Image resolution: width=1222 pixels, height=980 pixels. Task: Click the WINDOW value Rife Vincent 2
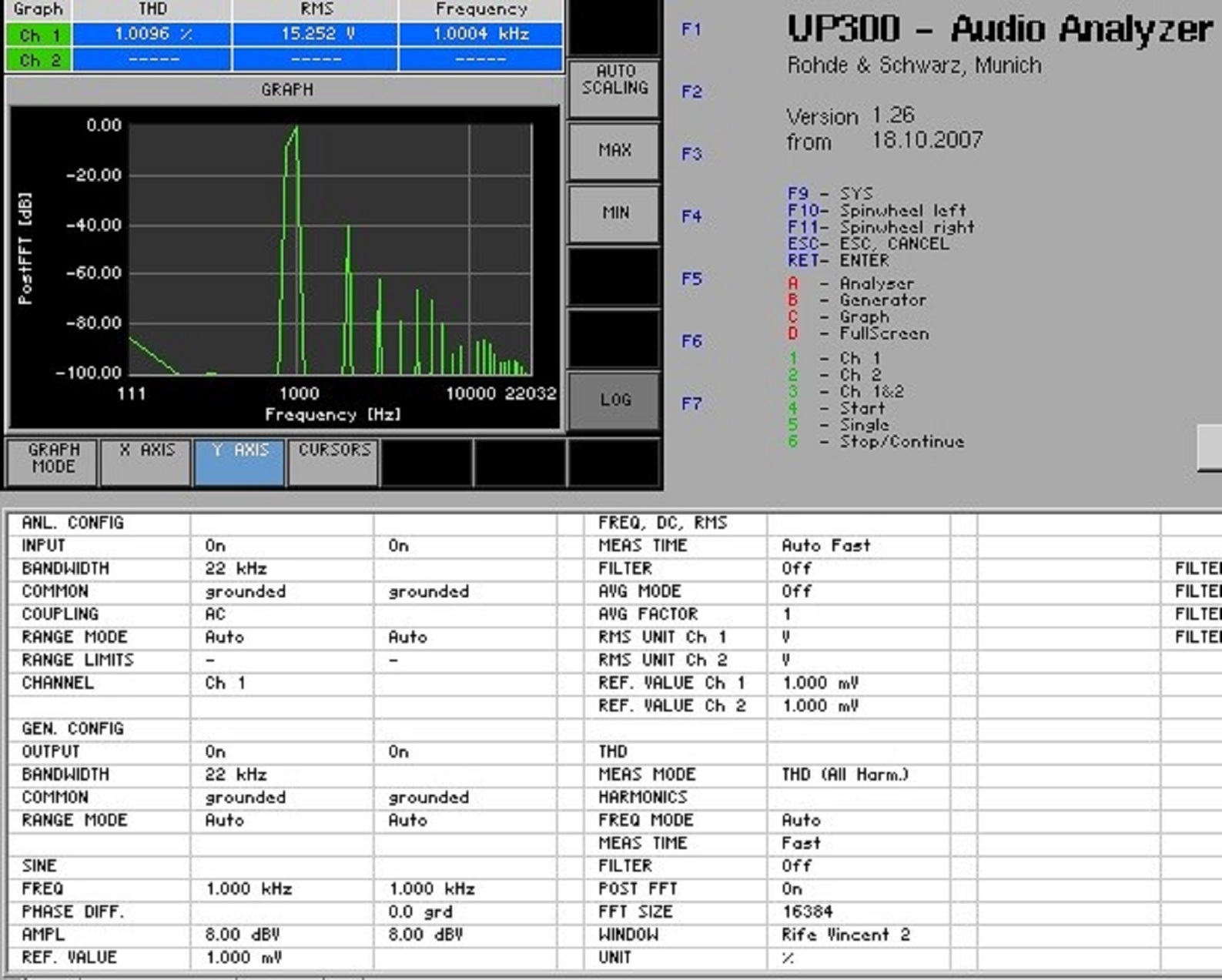[x=845, y=935]
